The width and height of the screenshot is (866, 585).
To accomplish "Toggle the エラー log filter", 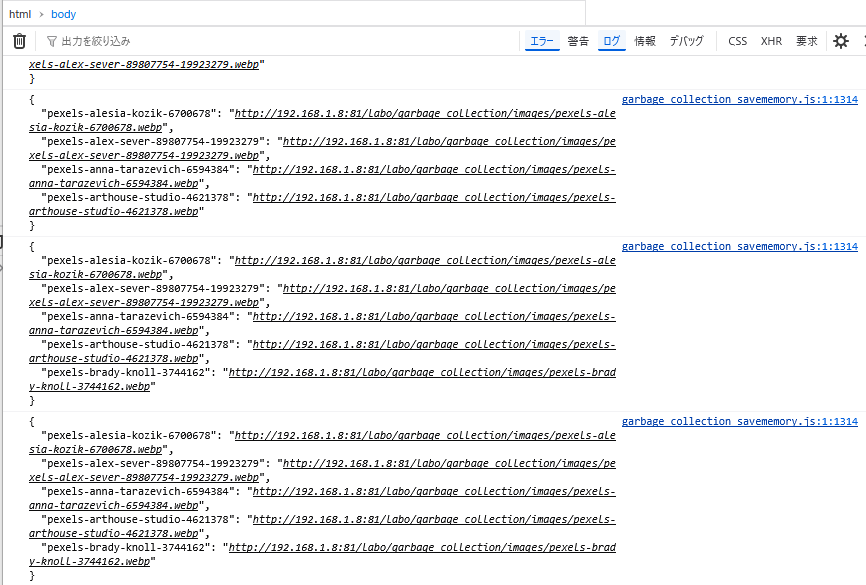I will coord(542,41).
